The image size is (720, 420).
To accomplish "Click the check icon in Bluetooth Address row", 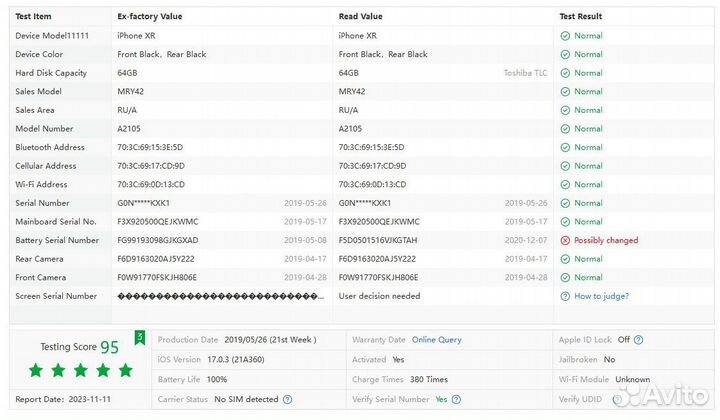I will [565, 147].
